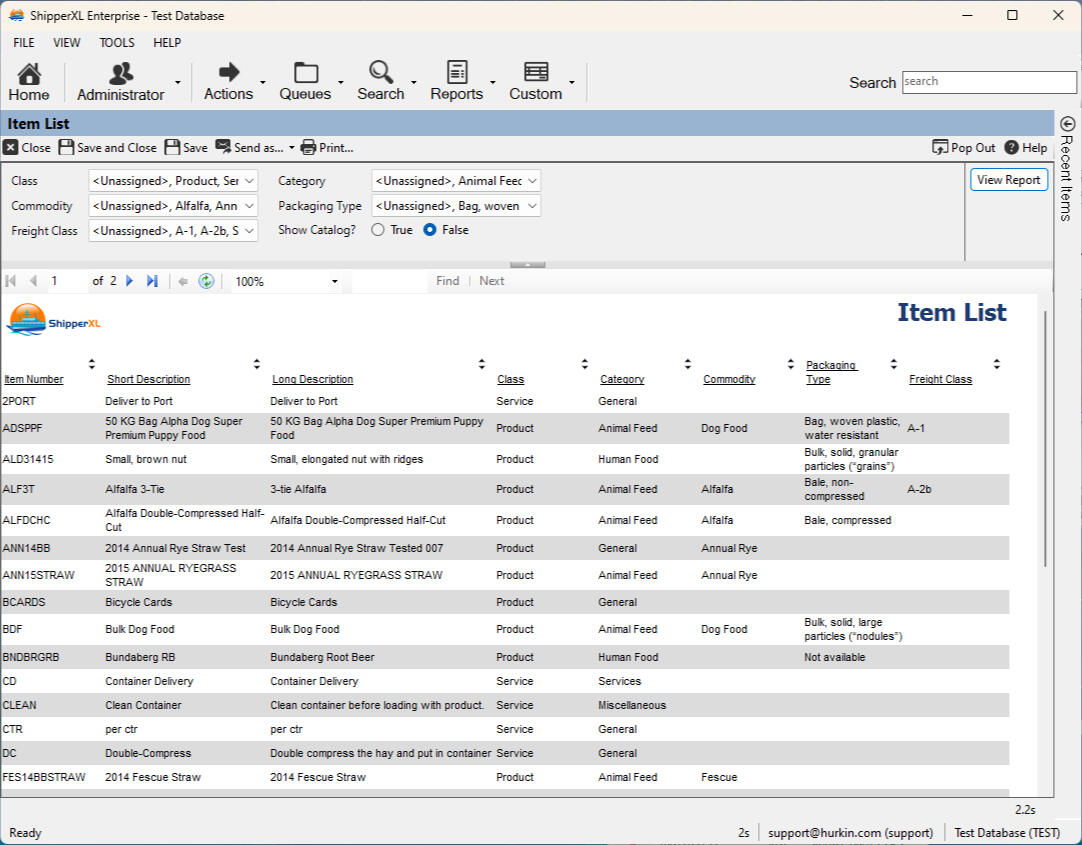
Task: Refresh the report with green icon
Action: pos(206,281)
